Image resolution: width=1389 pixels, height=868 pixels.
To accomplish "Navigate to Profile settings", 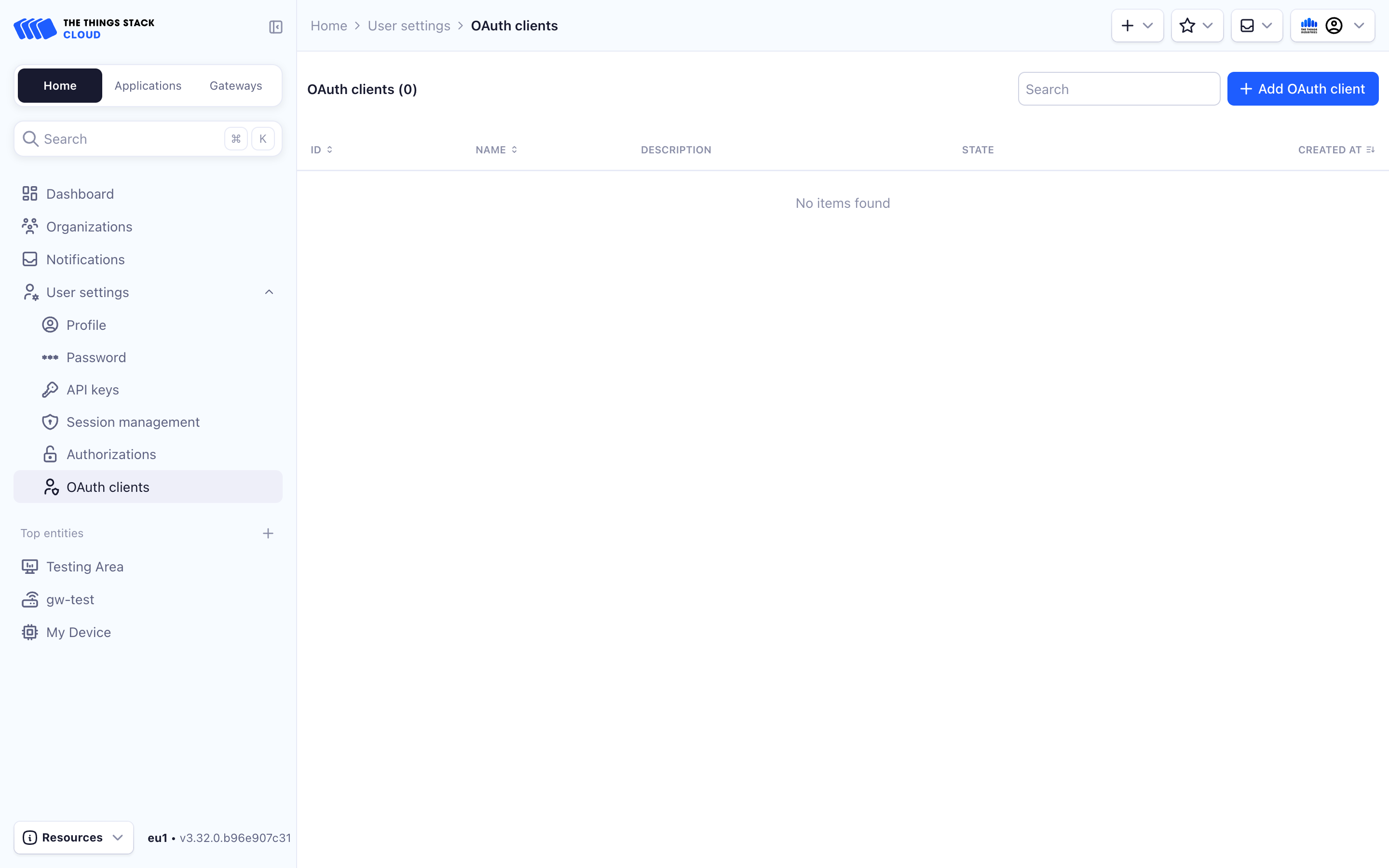I will (x=86, y=325).
